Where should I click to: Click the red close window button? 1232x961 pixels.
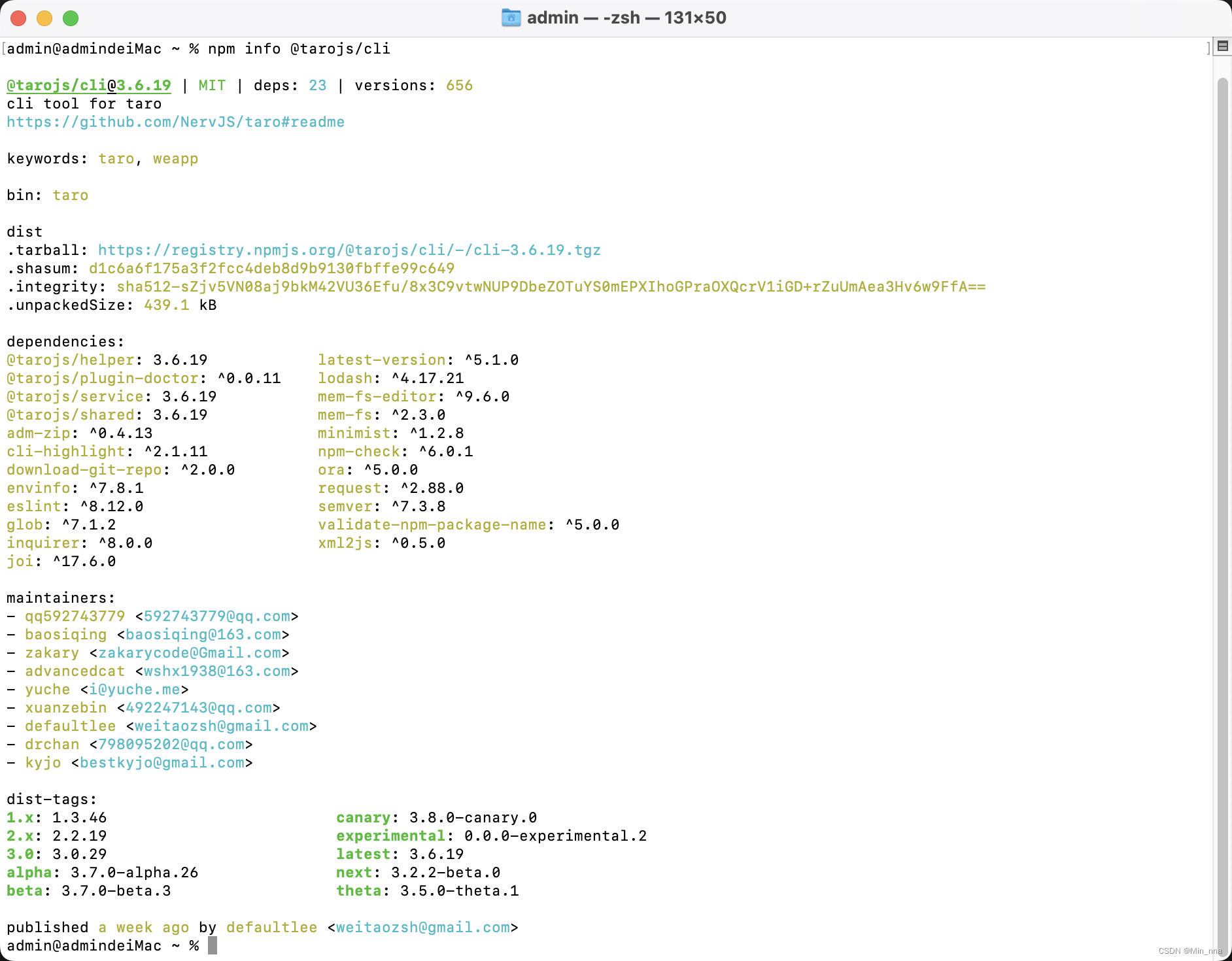pos(18,18)
